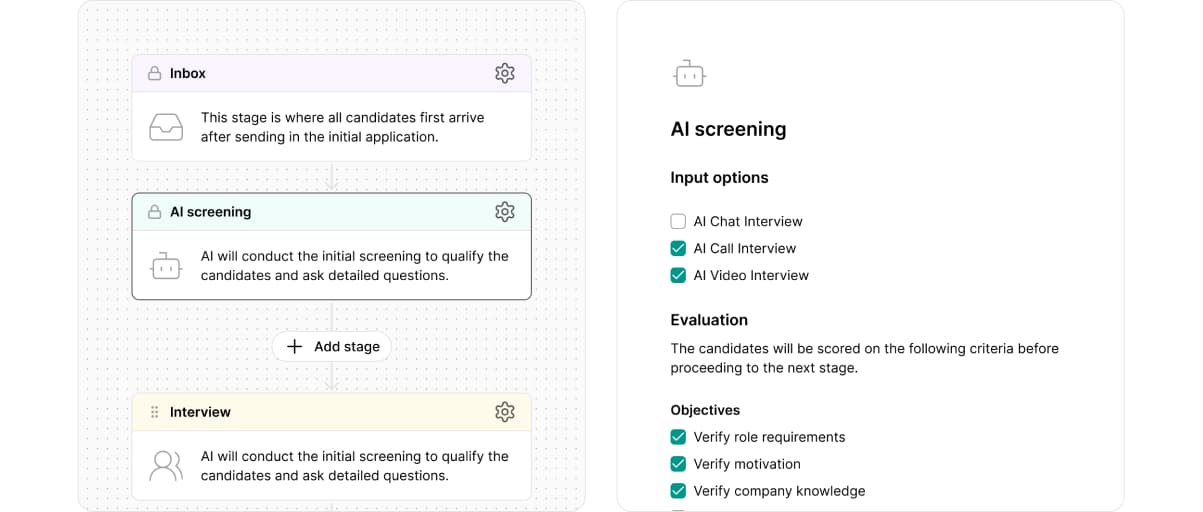Select the Inbox stage header
This screenshot has width=1203, height=512.
click(331, 73)
